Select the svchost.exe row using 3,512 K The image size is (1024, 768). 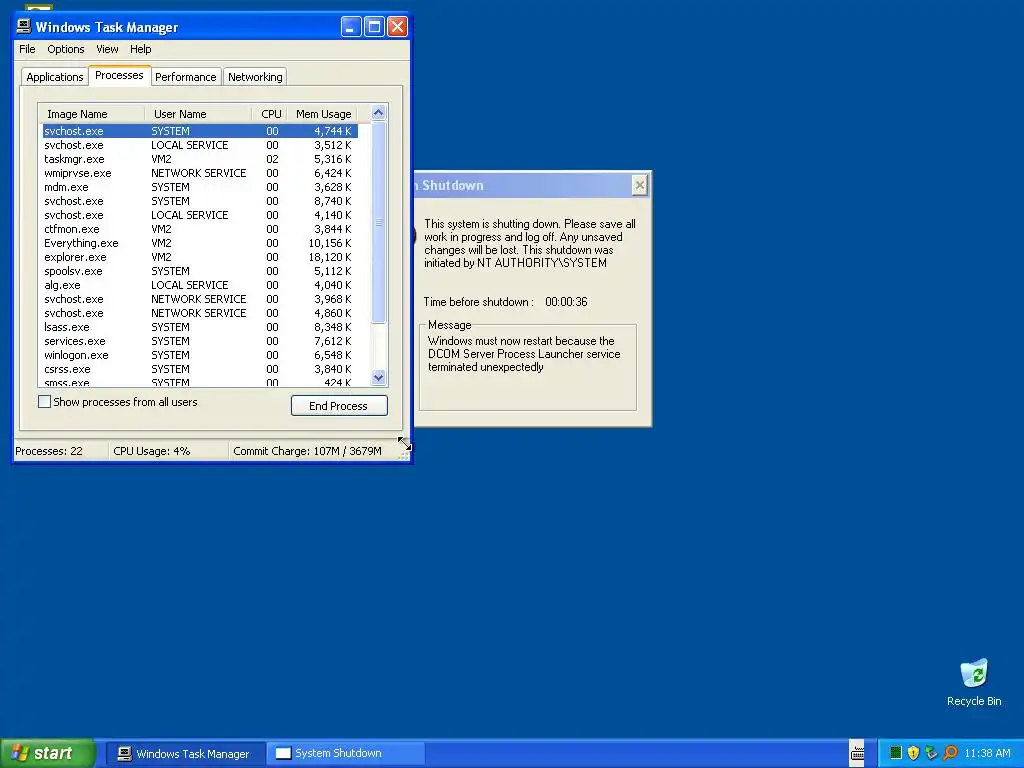coord(200,145)
